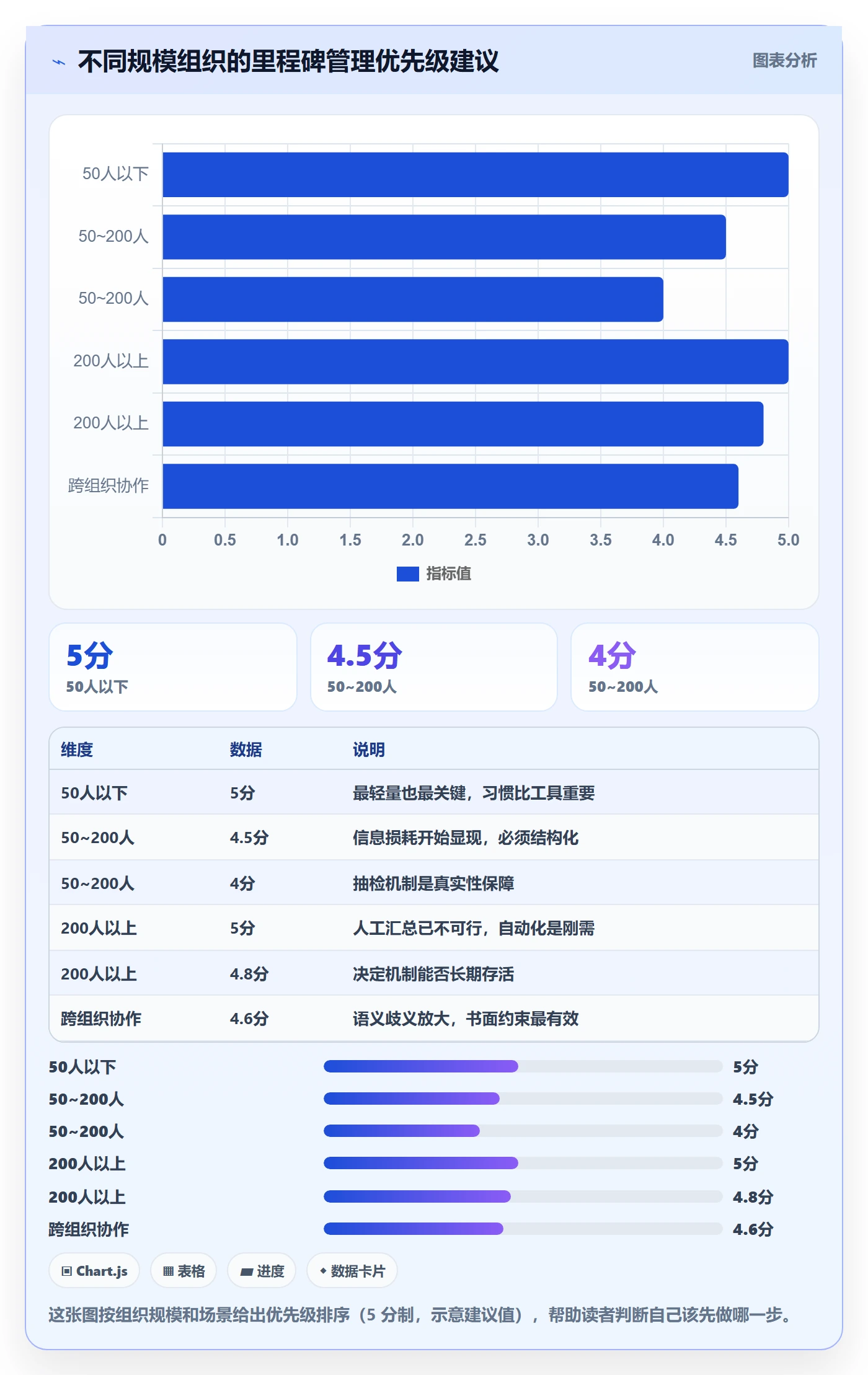Click the 指标值 legend label
The height and width of the screenshot is (1375, 868).
pos(449,574)
